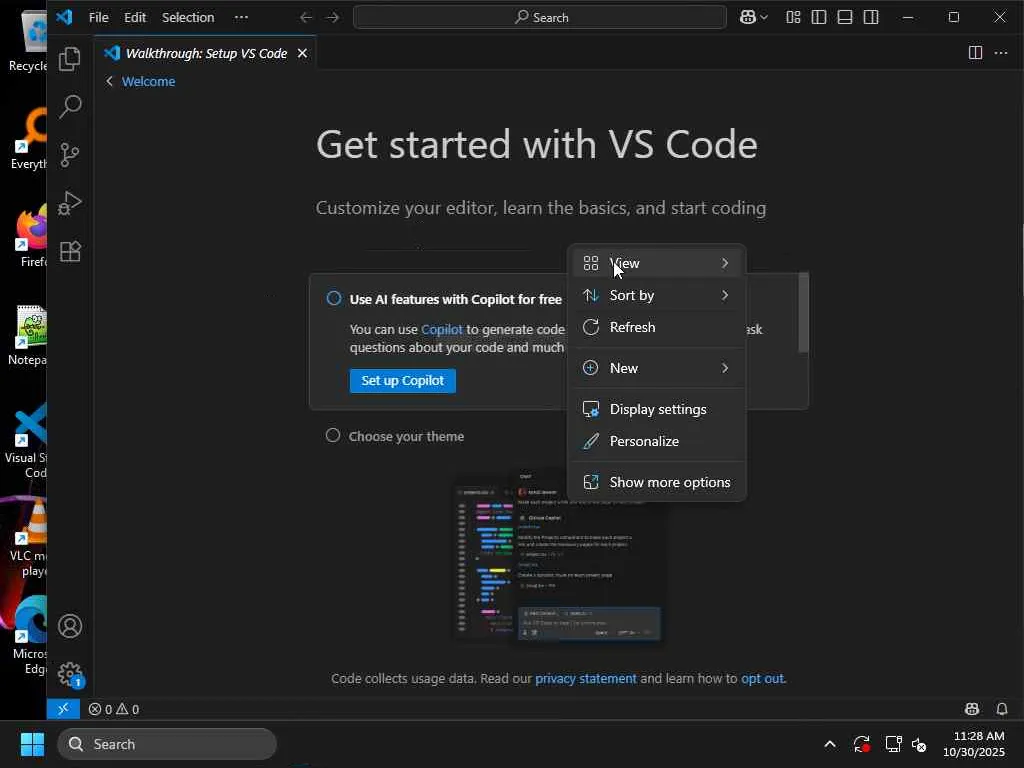Screen dimensions: 1024x768
Task: Select the Microsoft Edge desktop shortcut
Action: click(x=29, y=637)
